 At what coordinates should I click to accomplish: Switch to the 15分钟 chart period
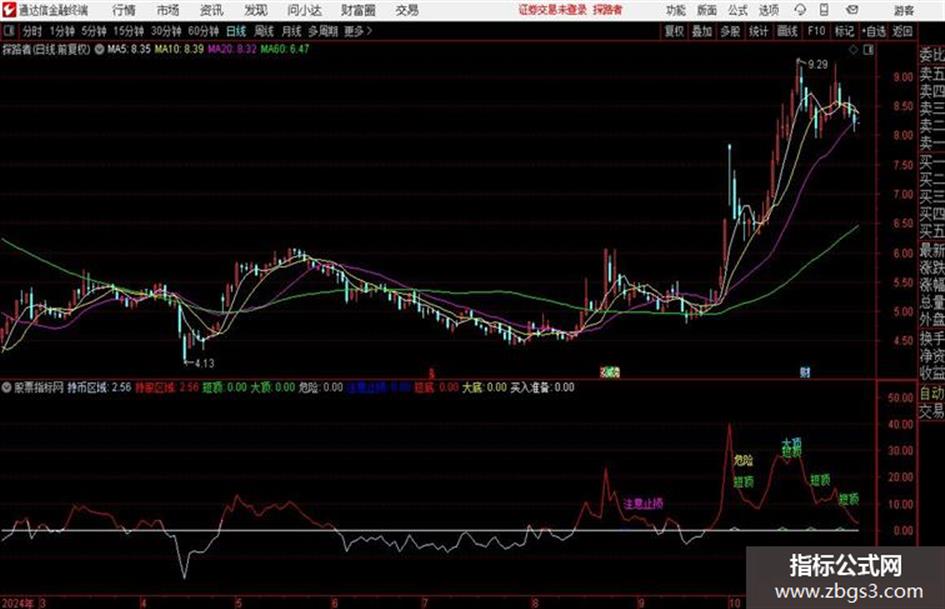pos(129,31)
